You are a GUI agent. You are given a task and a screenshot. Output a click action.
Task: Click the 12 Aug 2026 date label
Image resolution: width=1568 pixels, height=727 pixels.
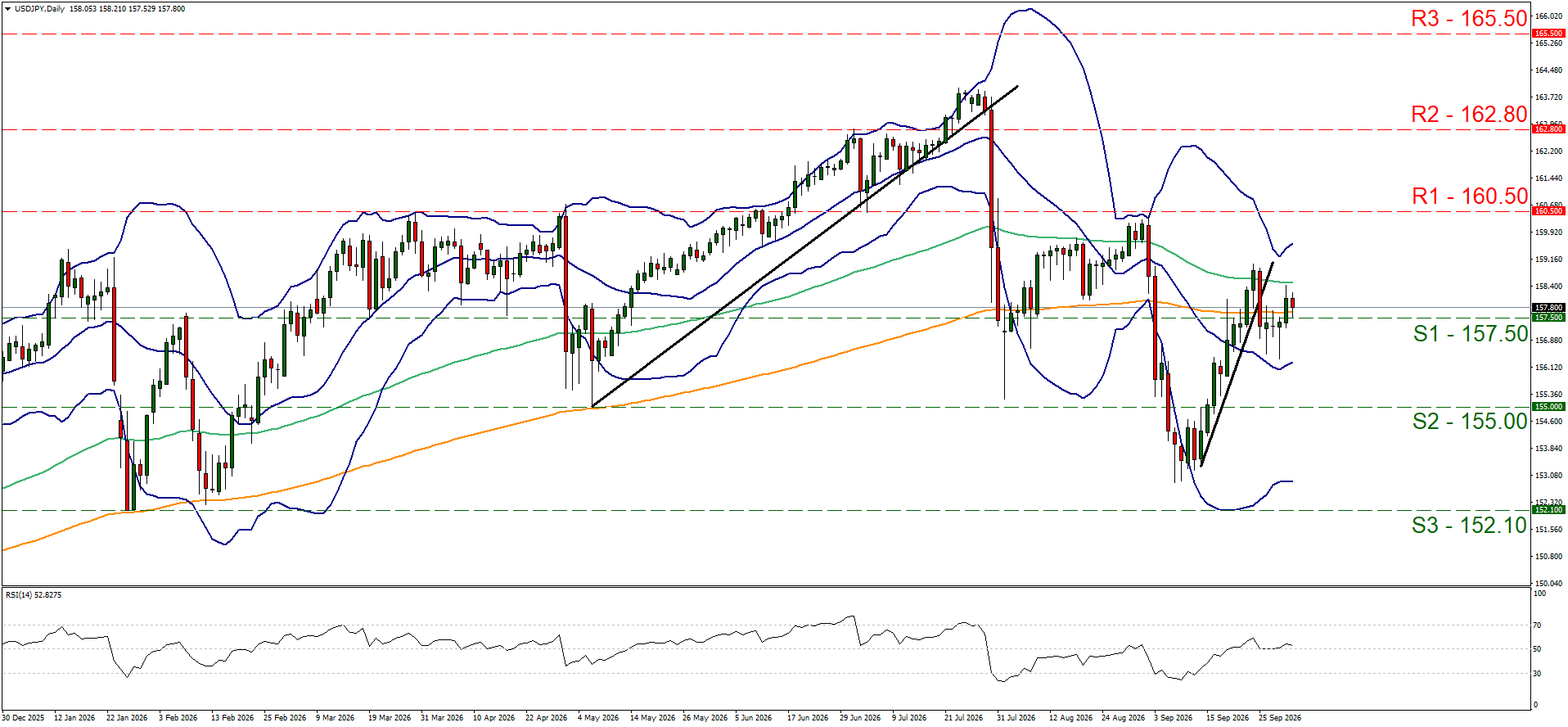pyautogui.click(x=1070, y=718)
